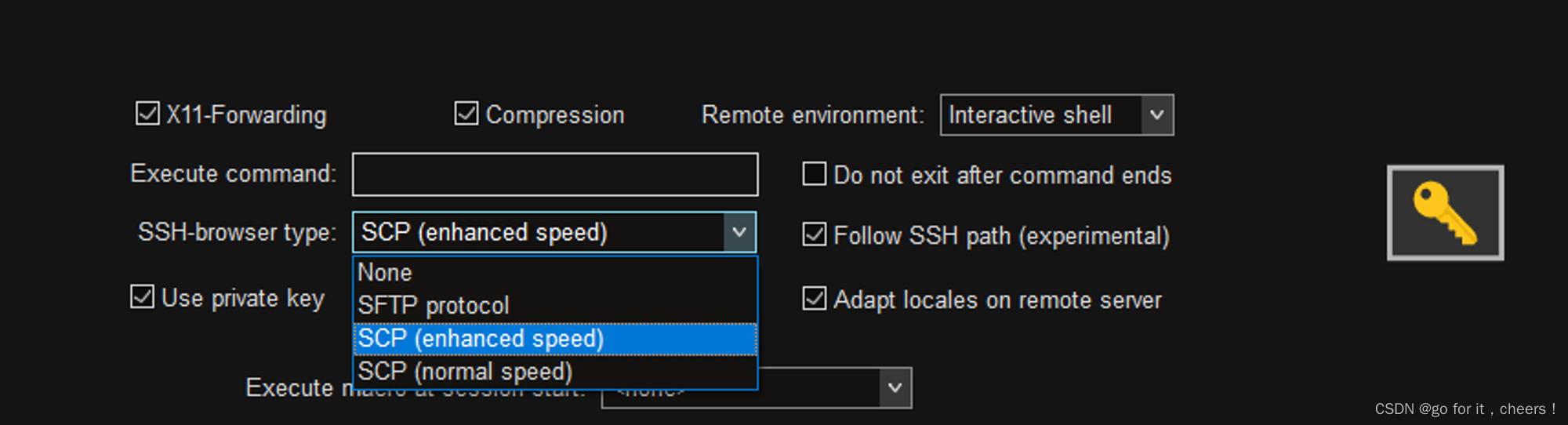
Task: Collapse the SSH-browser type dropdown arrow
Action: pos(739,232)
